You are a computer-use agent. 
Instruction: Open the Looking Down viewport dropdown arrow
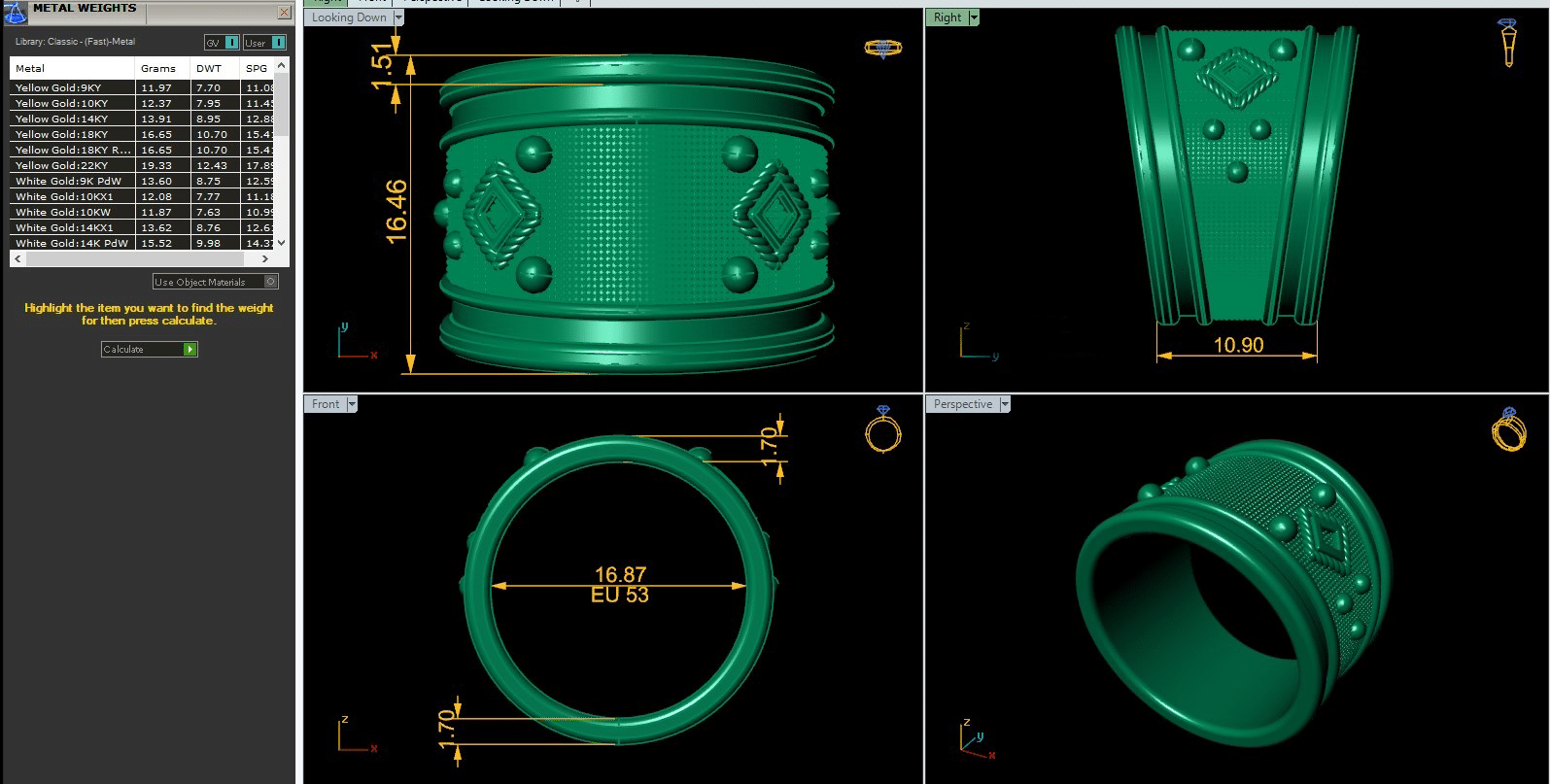point(398,17)
